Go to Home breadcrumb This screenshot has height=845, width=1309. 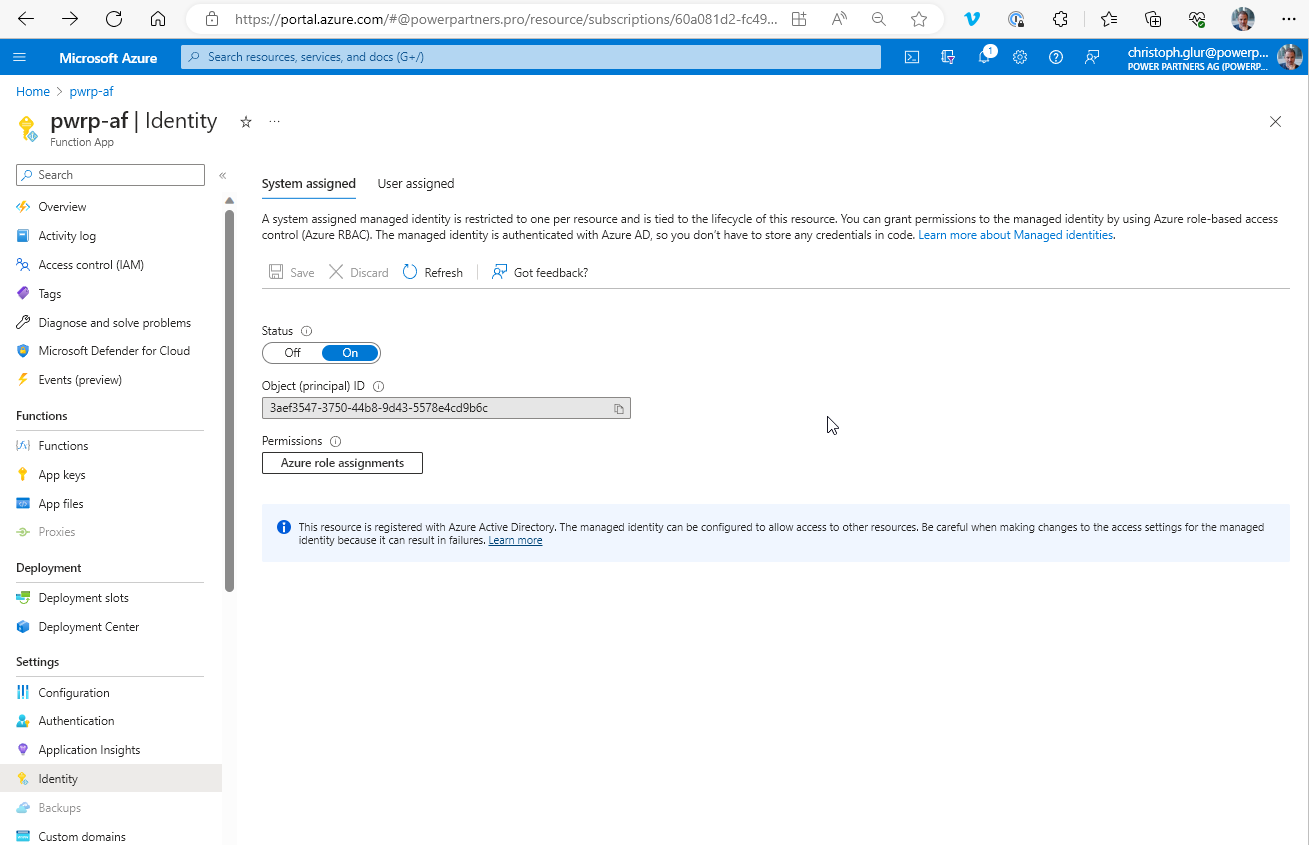click(x=33, y=91)
